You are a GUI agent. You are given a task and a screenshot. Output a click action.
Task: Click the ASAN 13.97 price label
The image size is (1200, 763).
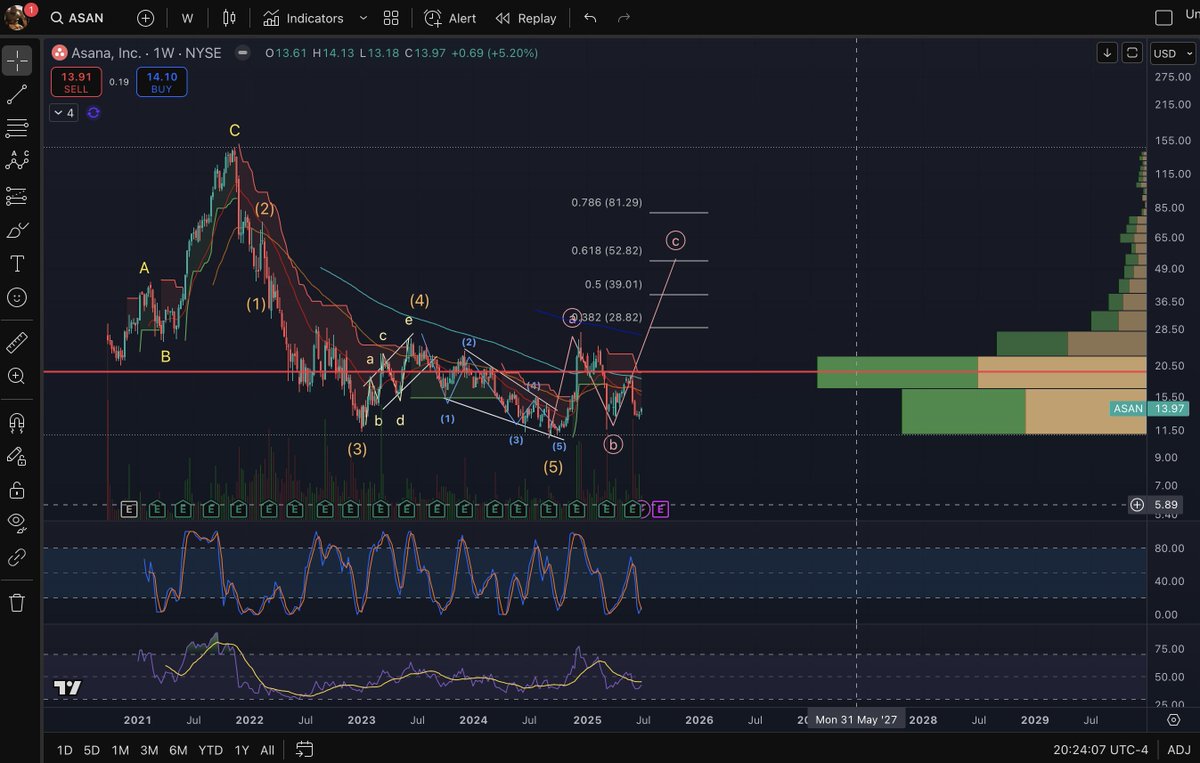tap(1151, 409)
